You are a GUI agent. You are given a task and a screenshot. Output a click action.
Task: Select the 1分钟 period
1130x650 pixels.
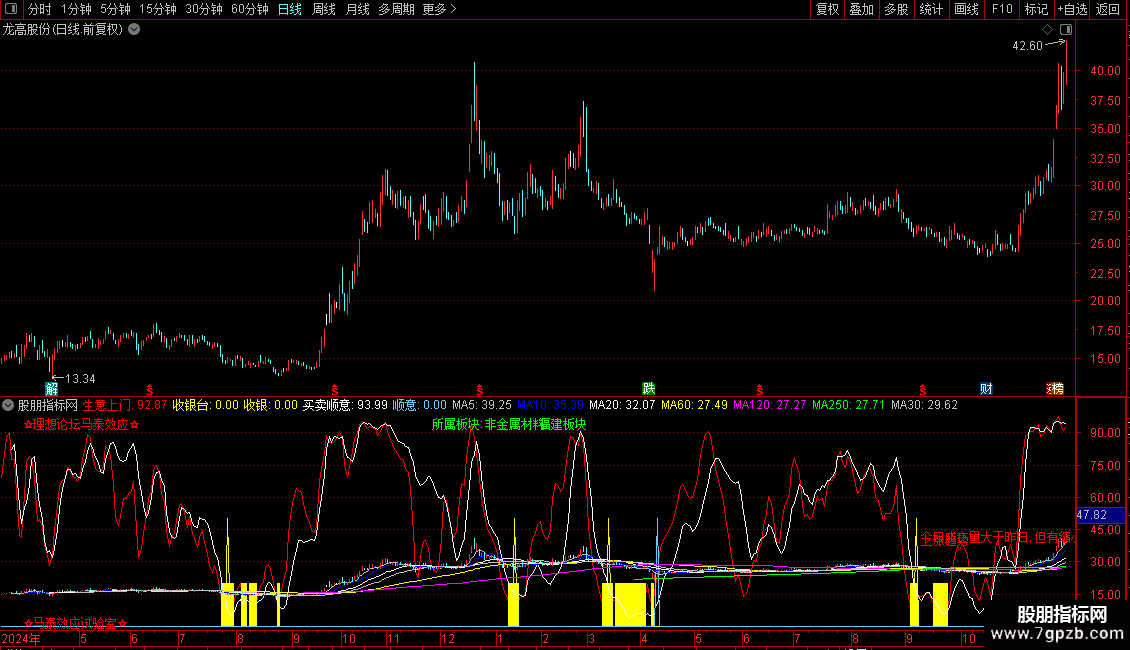click(76, 9)
